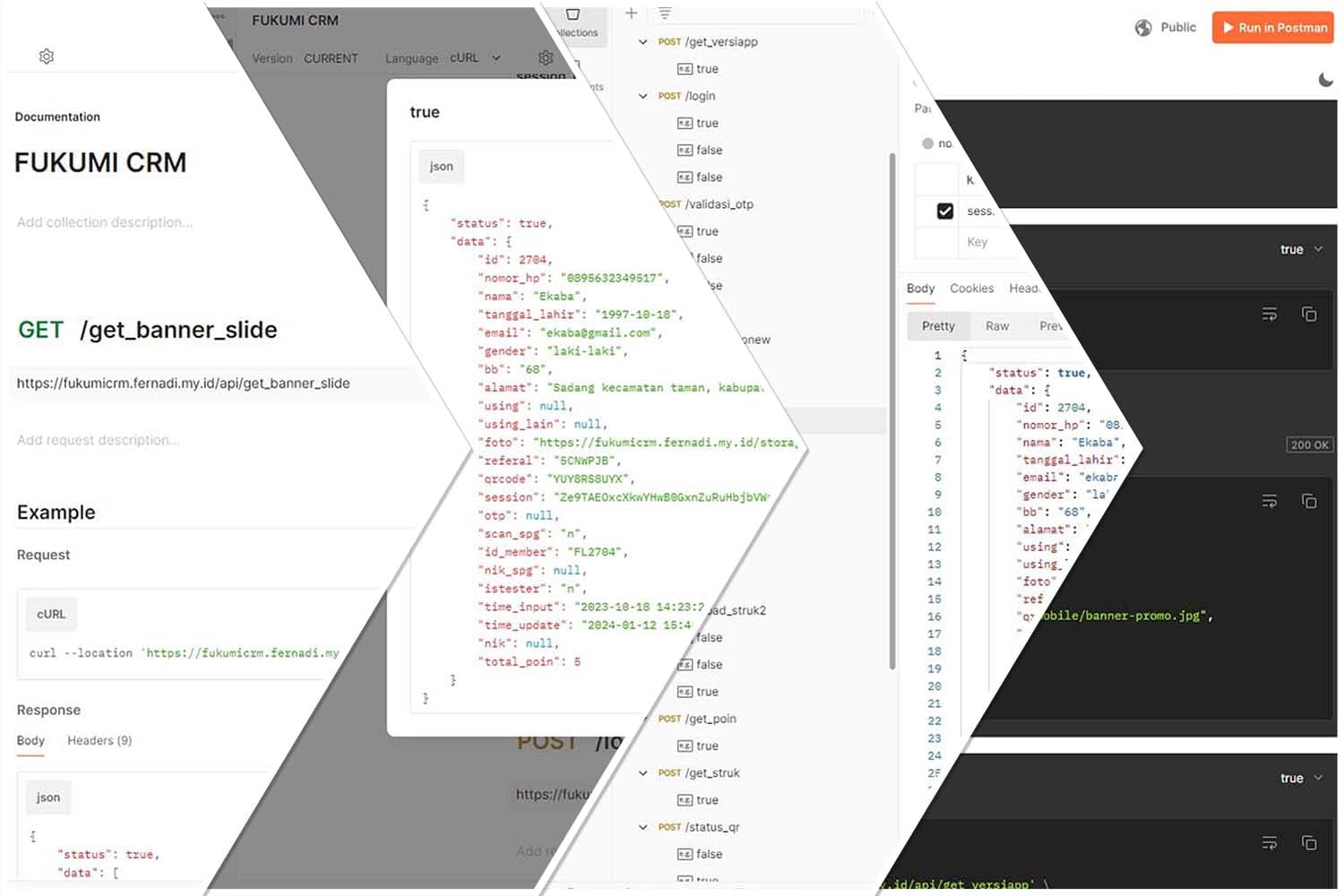Switch to the Headers (9) tab

click(x=99, y=740)
